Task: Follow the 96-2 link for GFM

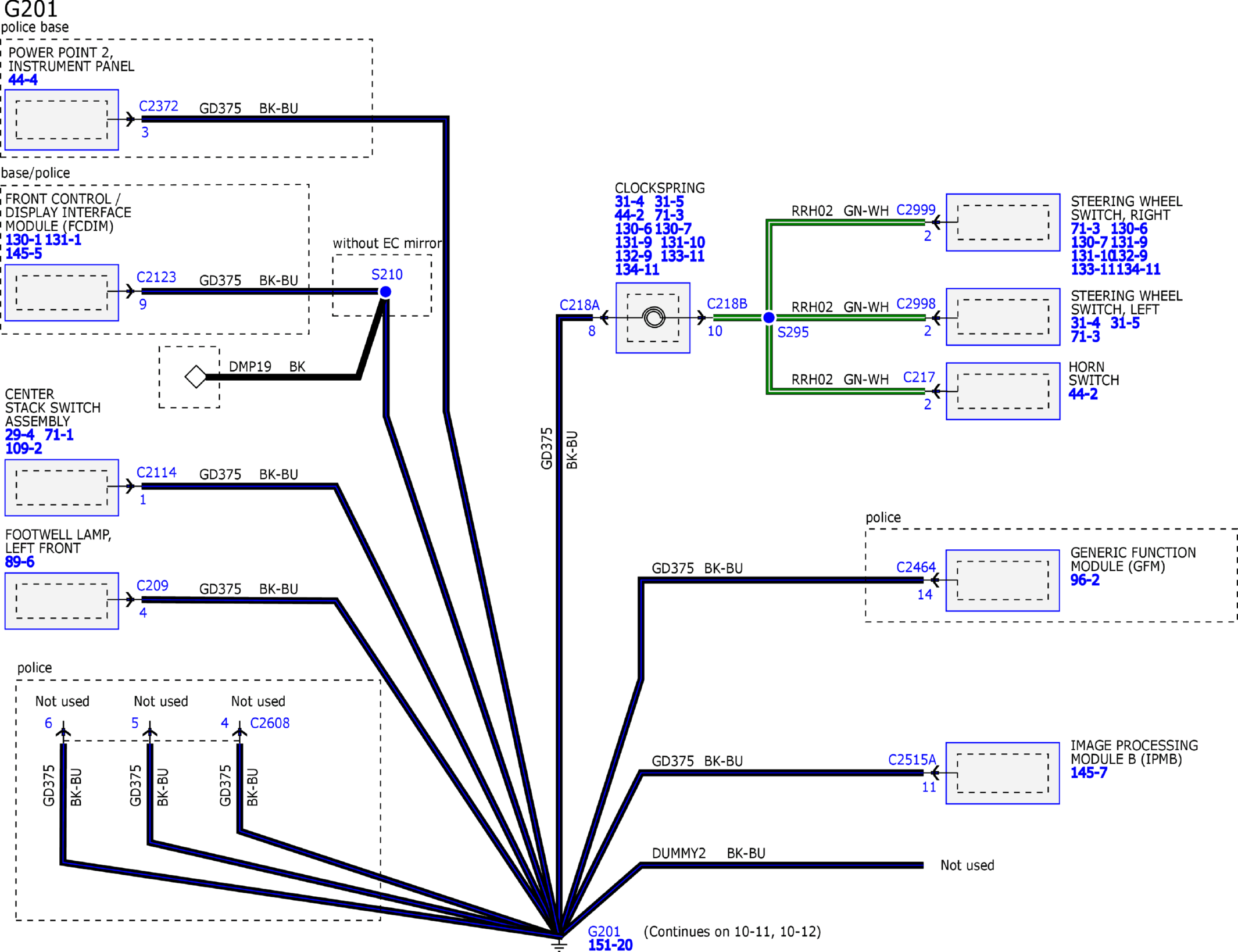Action: pos(1085,580)
